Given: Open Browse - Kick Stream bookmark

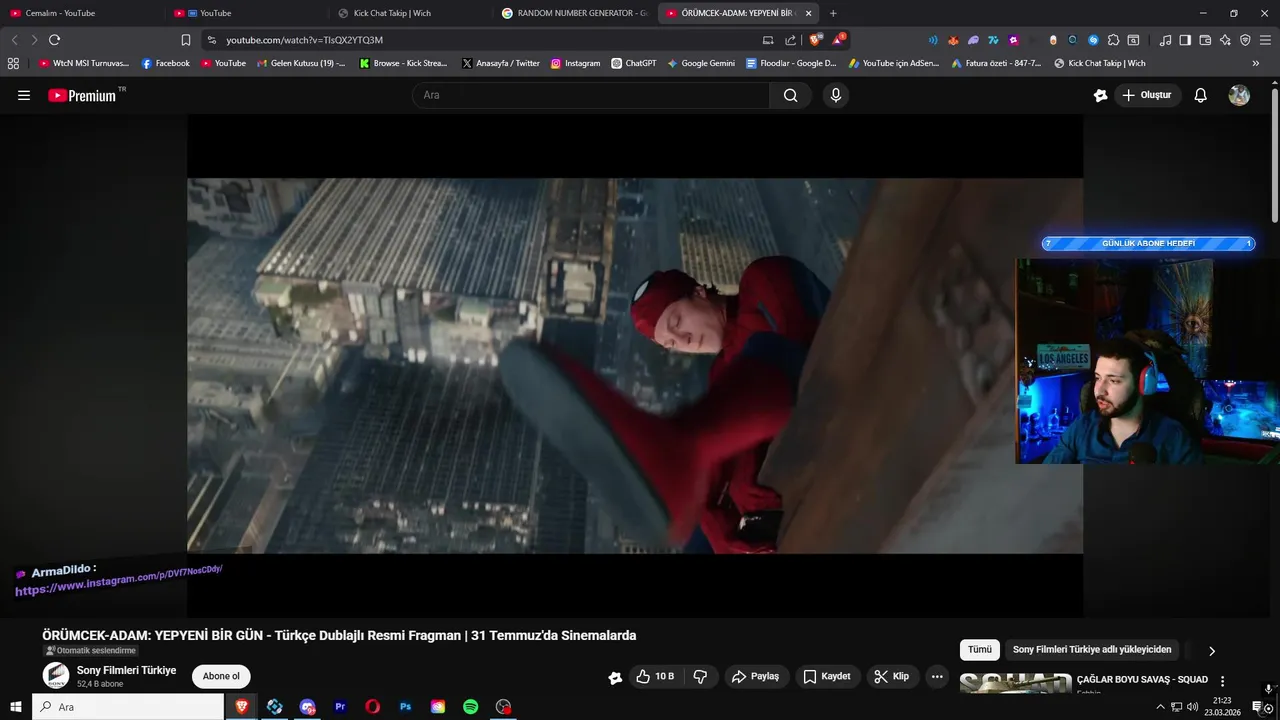Looking at the screenshot, I should (x=404, y=63).
